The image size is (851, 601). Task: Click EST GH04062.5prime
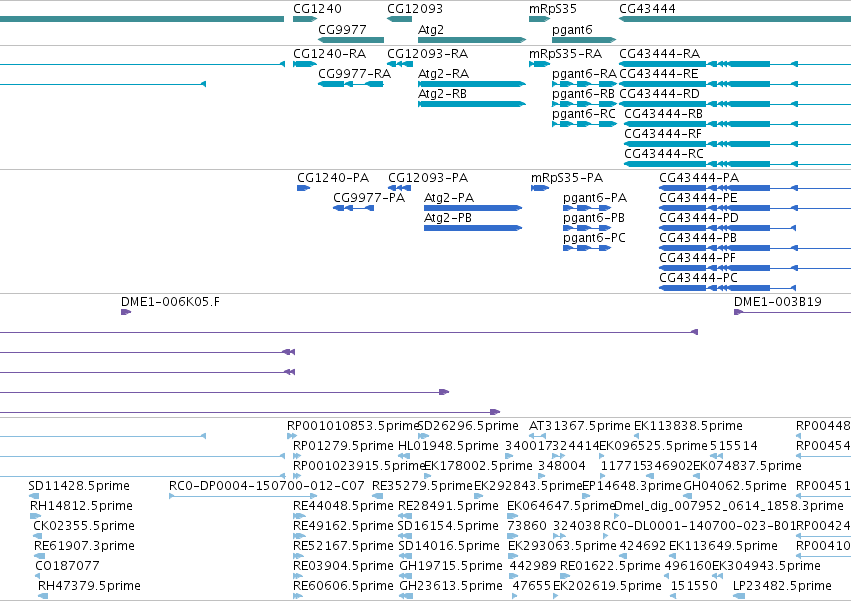tap(735, 486)
